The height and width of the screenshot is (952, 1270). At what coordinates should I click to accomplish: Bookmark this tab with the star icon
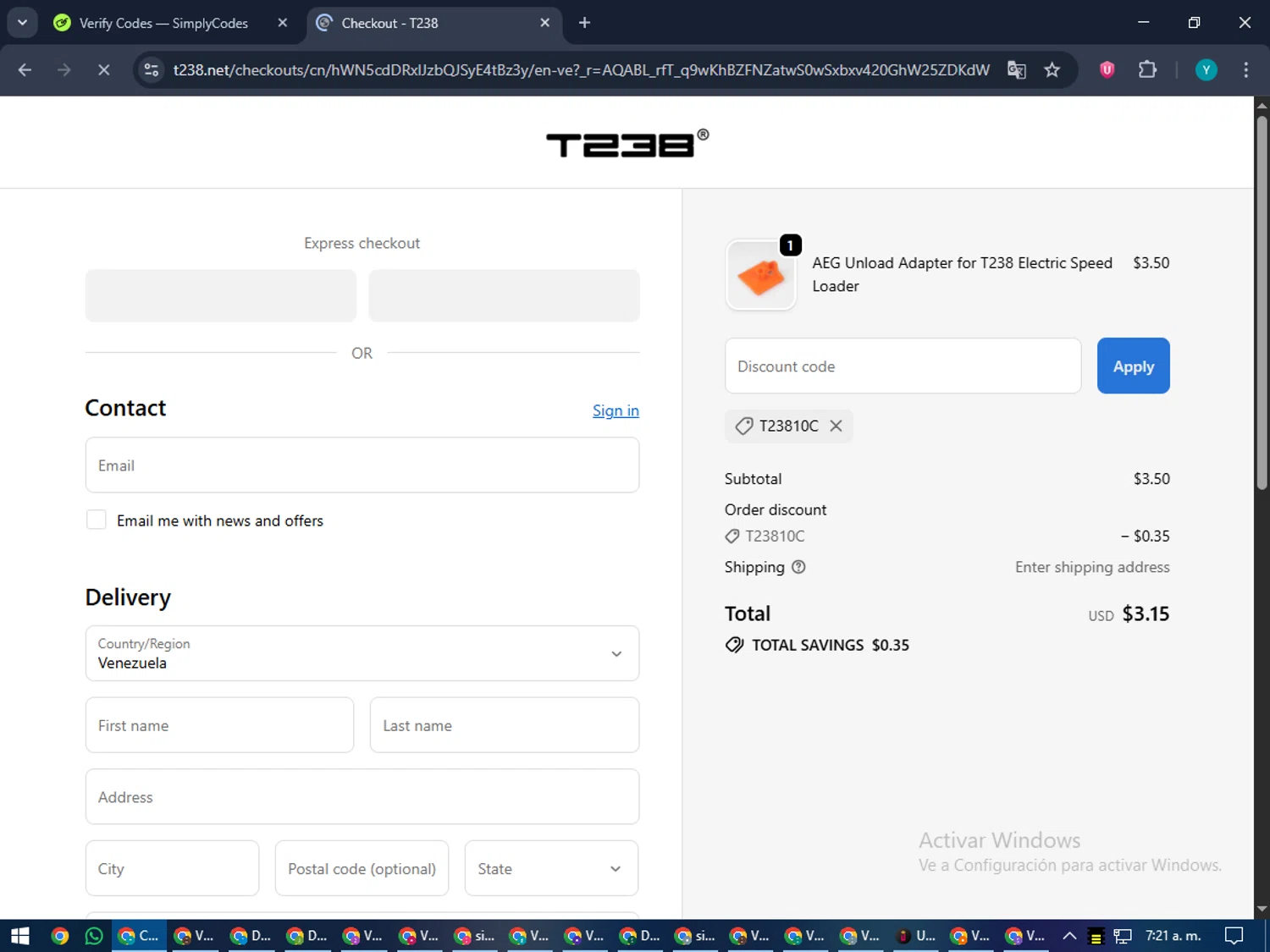[1052, 70]
